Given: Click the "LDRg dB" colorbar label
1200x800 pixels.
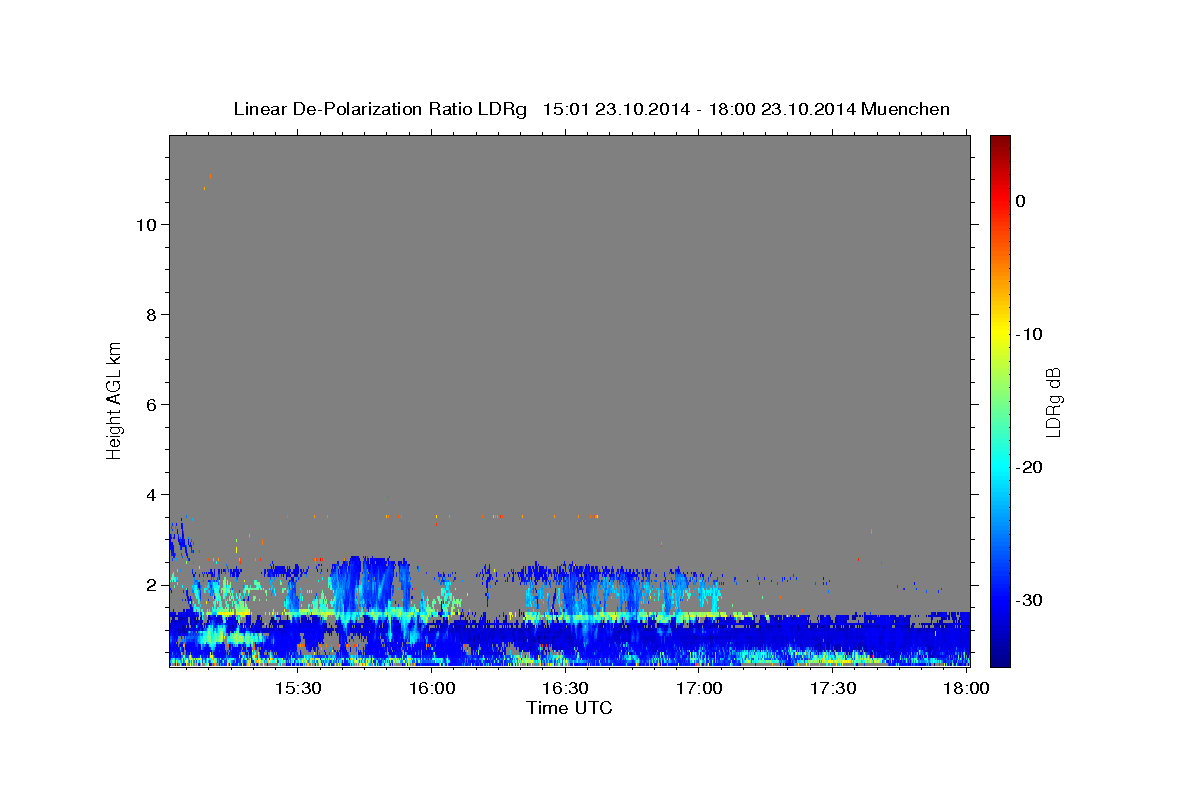Looking at the screenshot, I should tap(1053, 402).
